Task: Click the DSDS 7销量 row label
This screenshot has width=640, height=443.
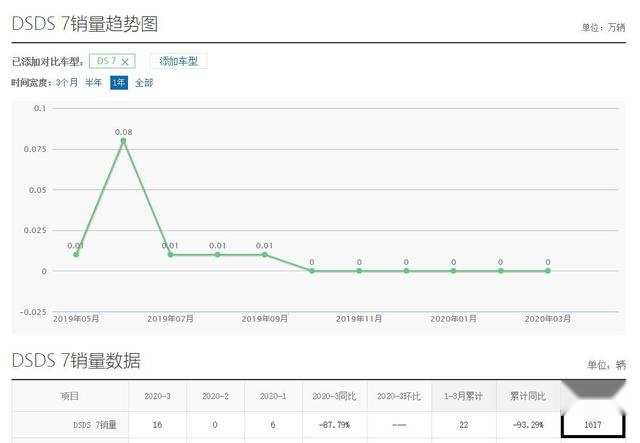Action: coord(95,425)
